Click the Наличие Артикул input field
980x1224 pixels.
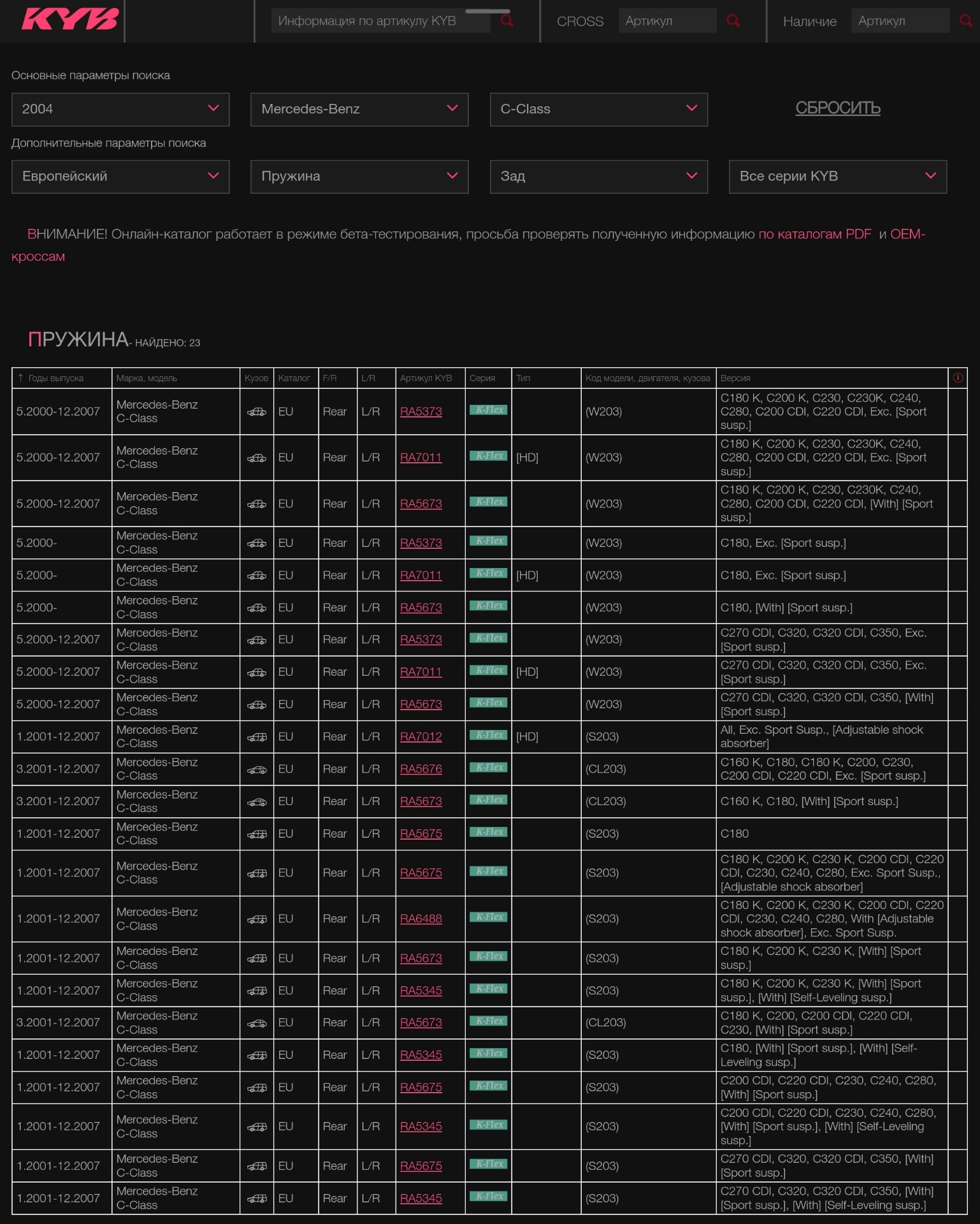[x=900, y=21]
